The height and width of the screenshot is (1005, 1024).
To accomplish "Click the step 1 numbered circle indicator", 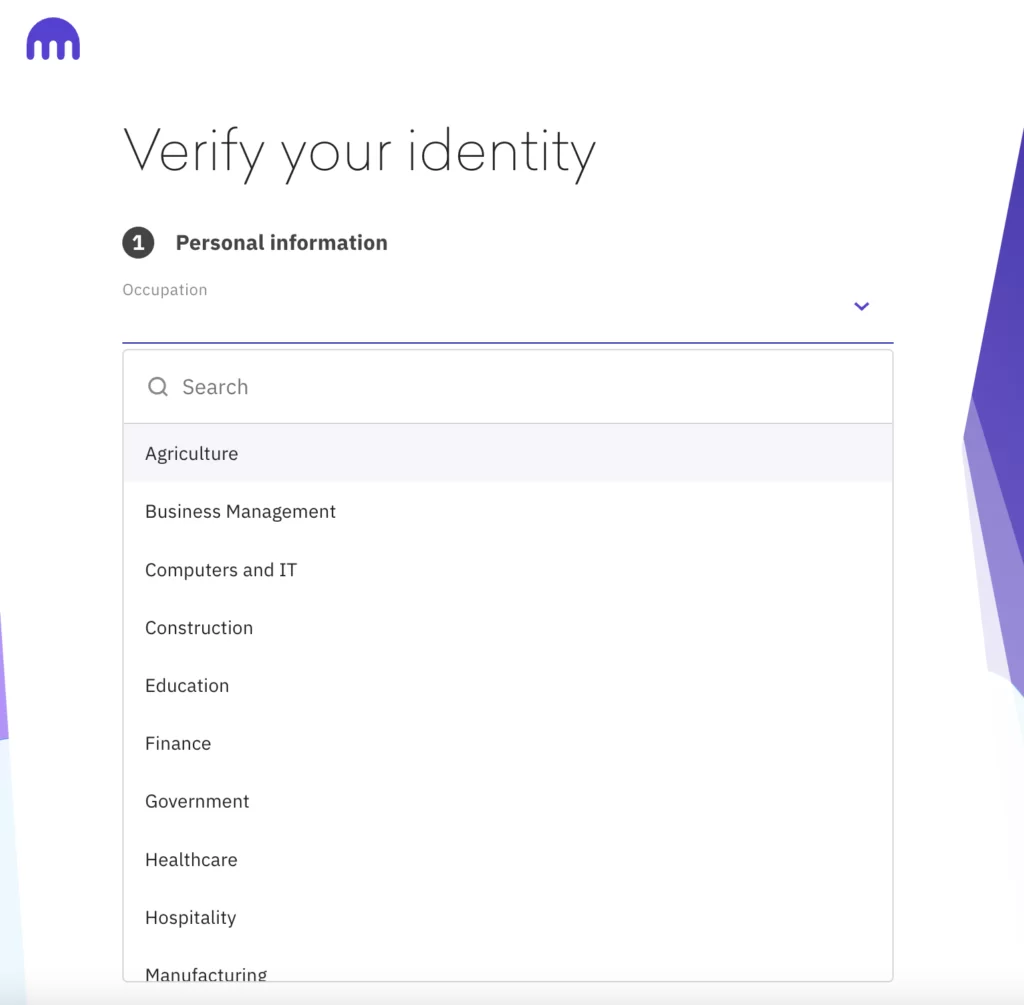I will [138, 242].
